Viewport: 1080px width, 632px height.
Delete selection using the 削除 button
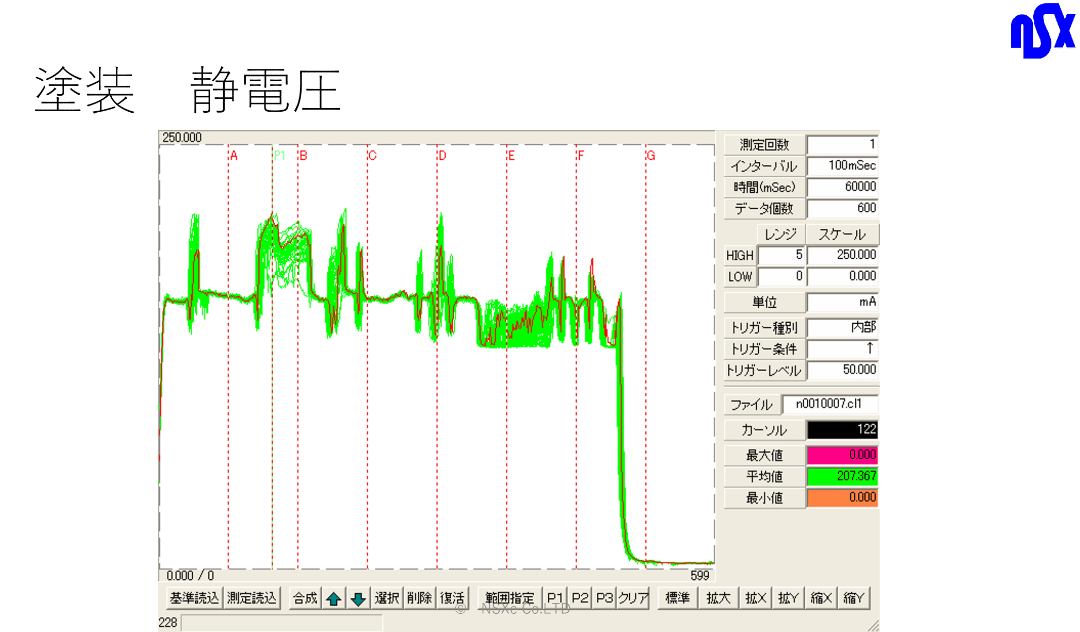[x=419, y=598]
